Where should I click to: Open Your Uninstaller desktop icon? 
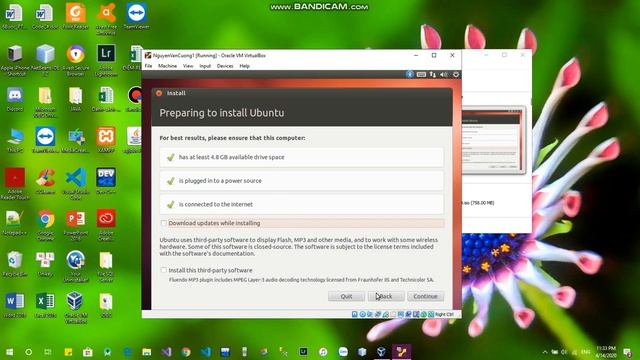(76, 267)
